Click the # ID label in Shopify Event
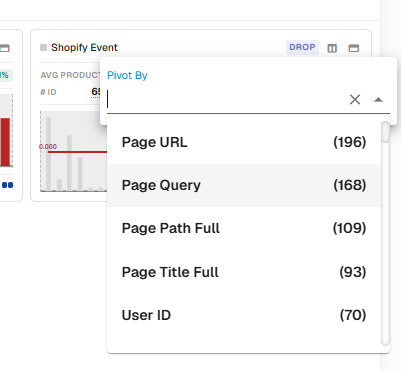This screenshot has width=401, height=371. [48, 92]
